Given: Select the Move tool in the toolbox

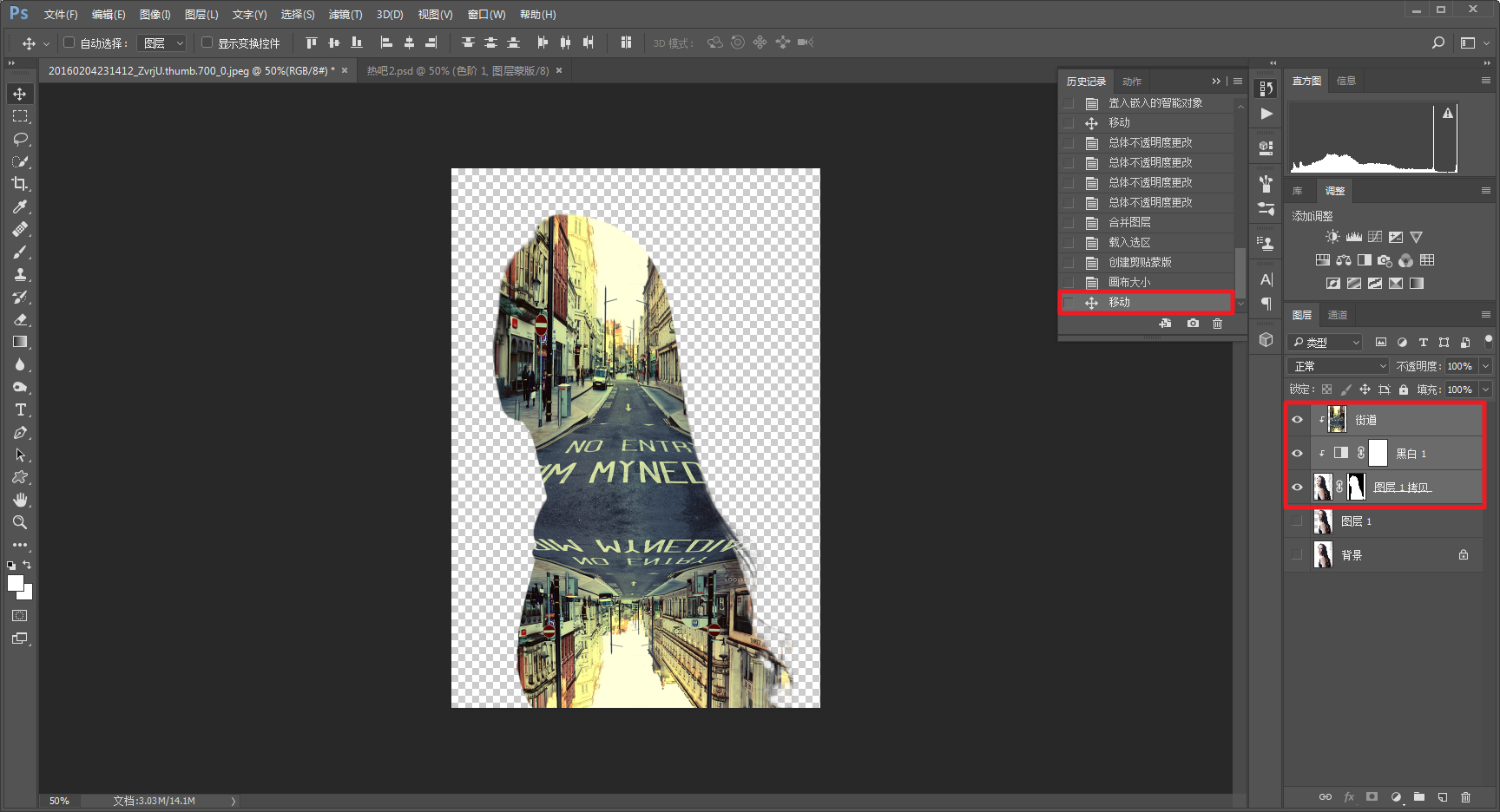Looking at the screenshot, I should click(20, 94).
